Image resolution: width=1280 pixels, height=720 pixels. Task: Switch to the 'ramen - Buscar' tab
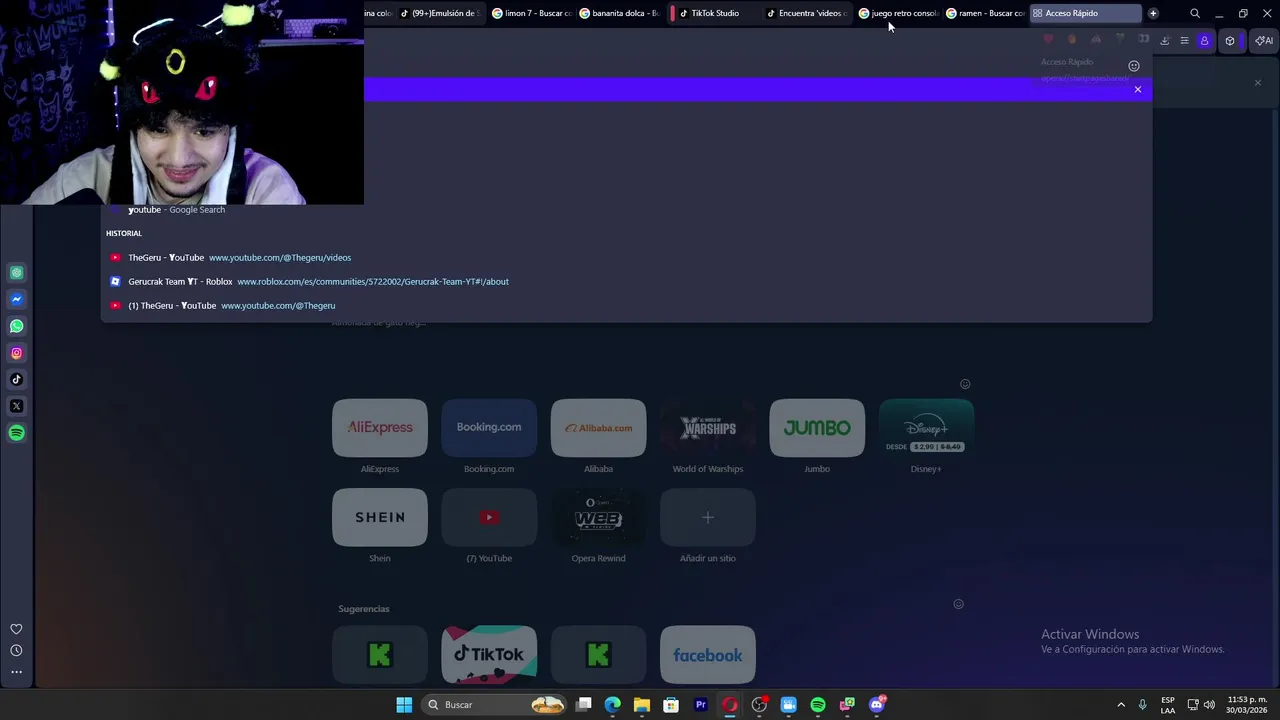(x=984, y=13)
